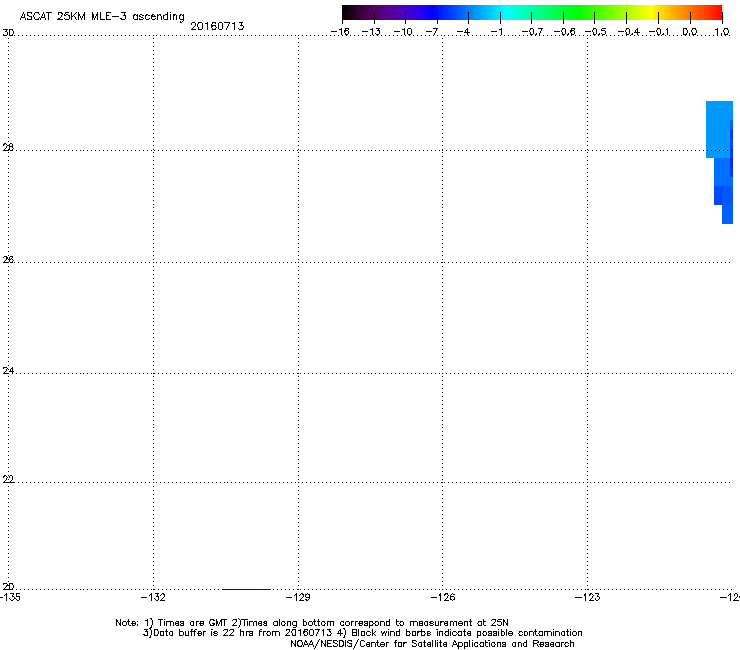Click the colorbar label -0.1
Viewport: 740px width, 650px height.
(x=659, y=32)
